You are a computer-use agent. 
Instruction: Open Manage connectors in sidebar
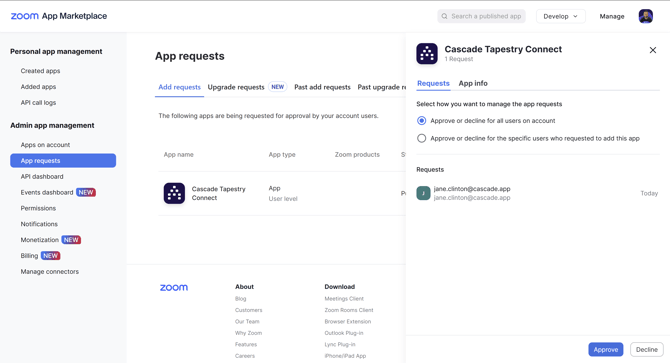coord(50,272)
